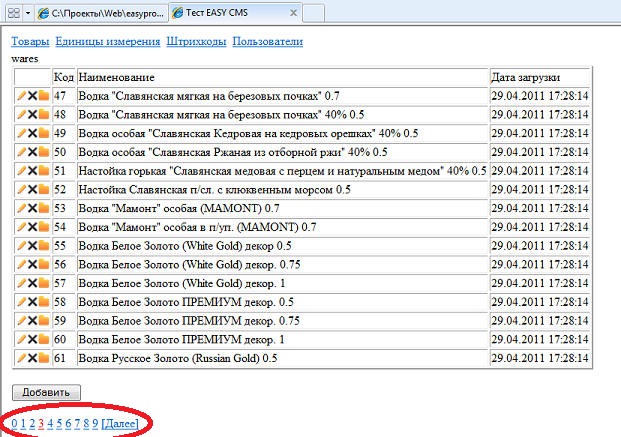Open the folder icon in row 56
Viewport: 621px width, 437px height.
coord(44,264)
